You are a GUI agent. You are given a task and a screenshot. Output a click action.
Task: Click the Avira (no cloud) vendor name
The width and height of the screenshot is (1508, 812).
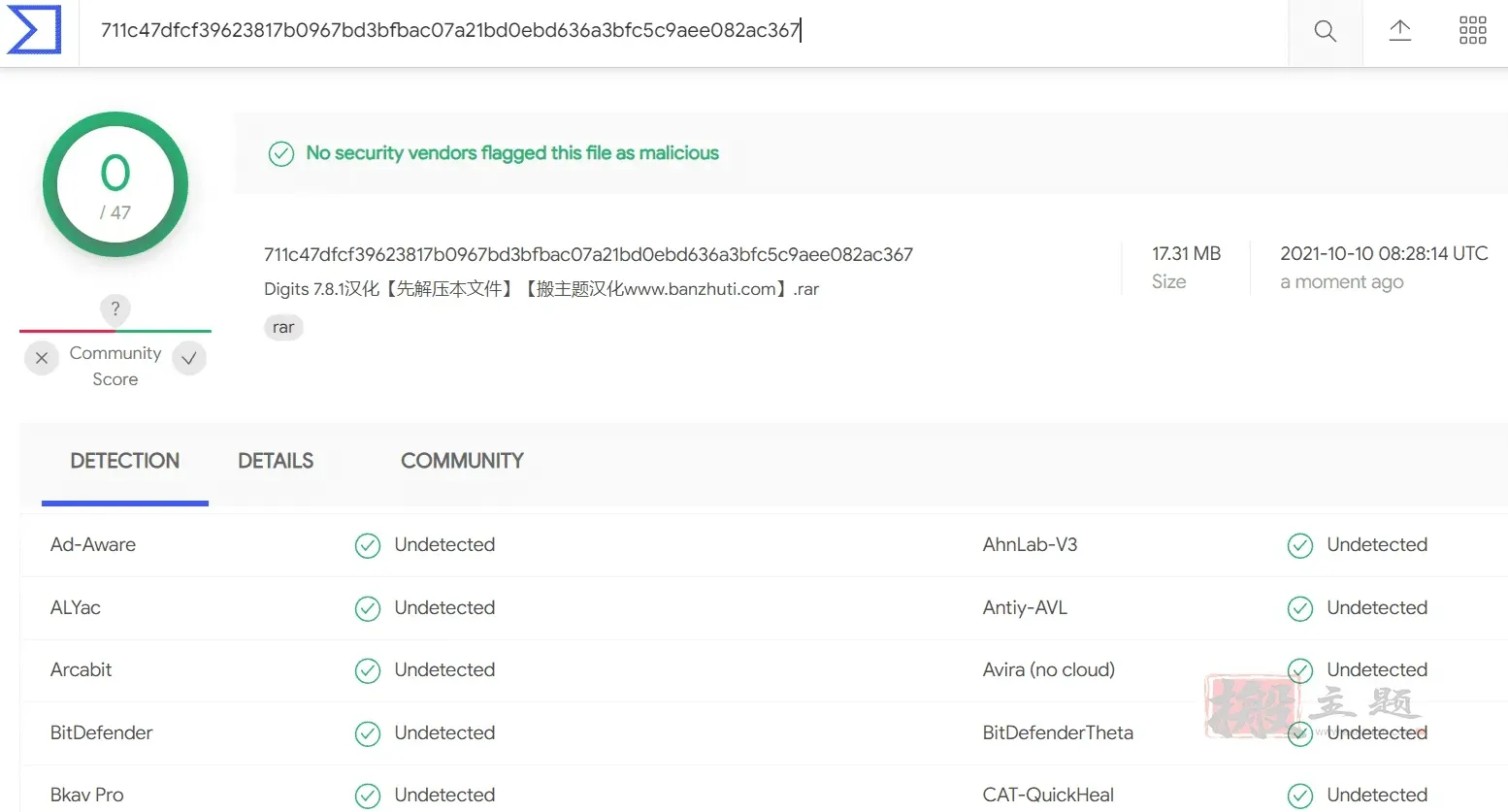point(1049,669)
